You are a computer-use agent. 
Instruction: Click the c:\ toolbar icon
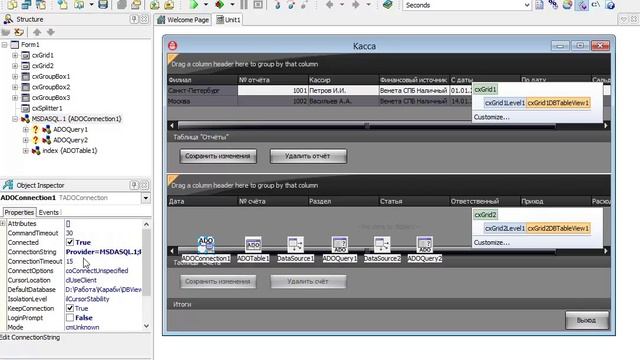click(x=596, y=5)
